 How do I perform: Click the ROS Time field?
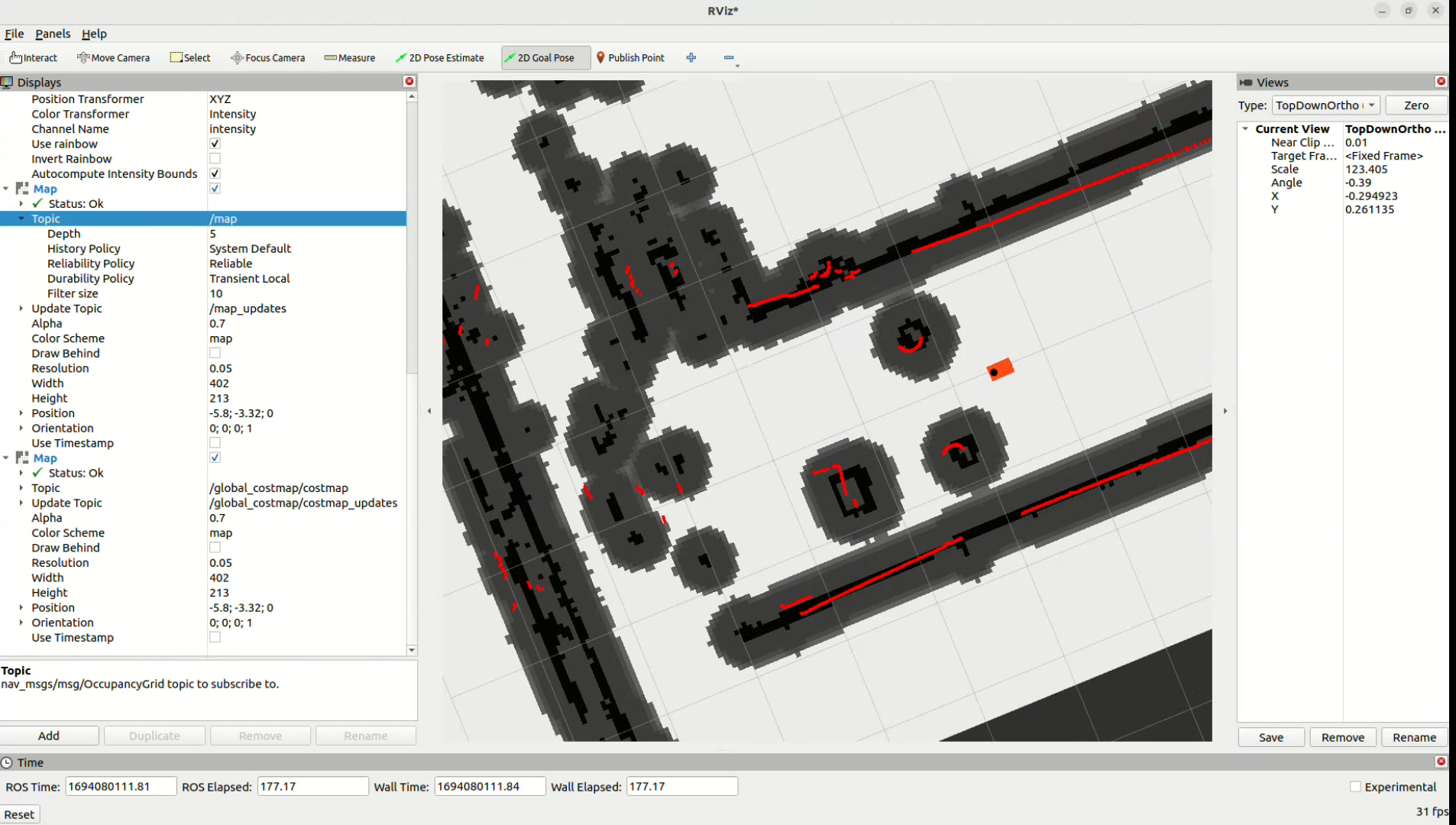pyautogui.click(x=121, y=786)
